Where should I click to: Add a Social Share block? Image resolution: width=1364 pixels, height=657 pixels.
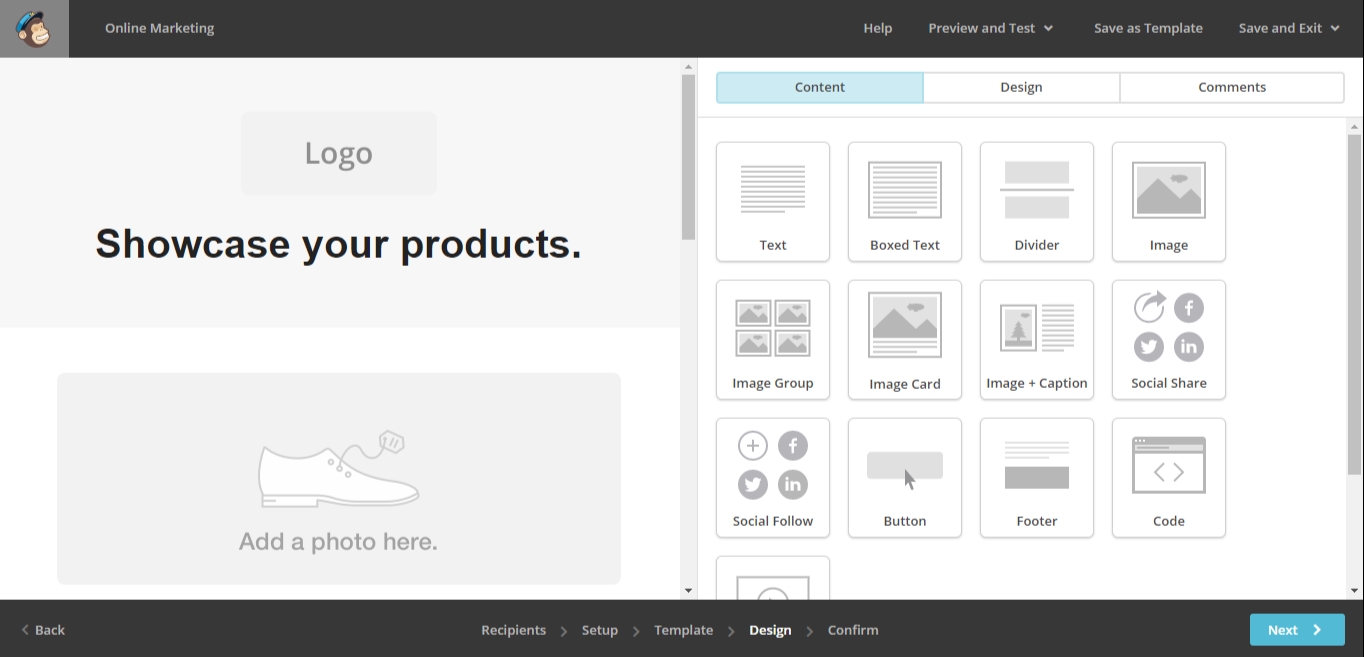click(x=1169, y=340)
